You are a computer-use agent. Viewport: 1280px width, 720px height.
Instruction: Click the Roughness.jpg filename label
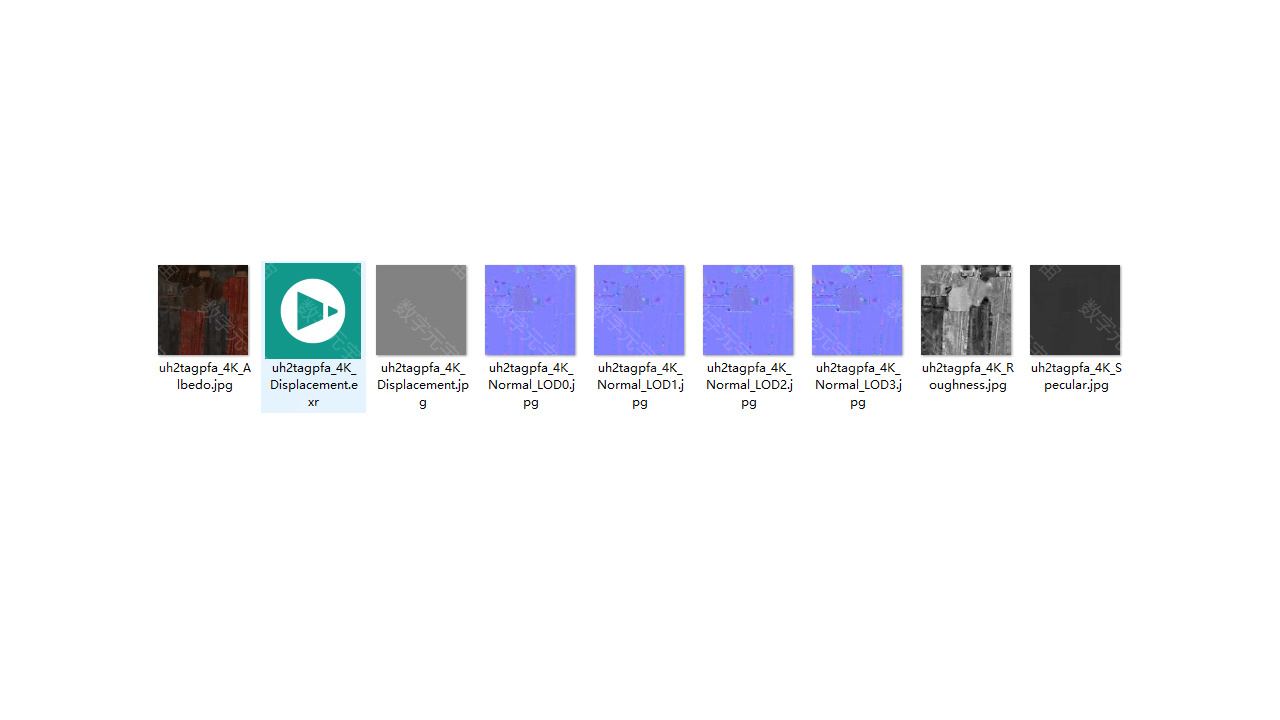967,376
